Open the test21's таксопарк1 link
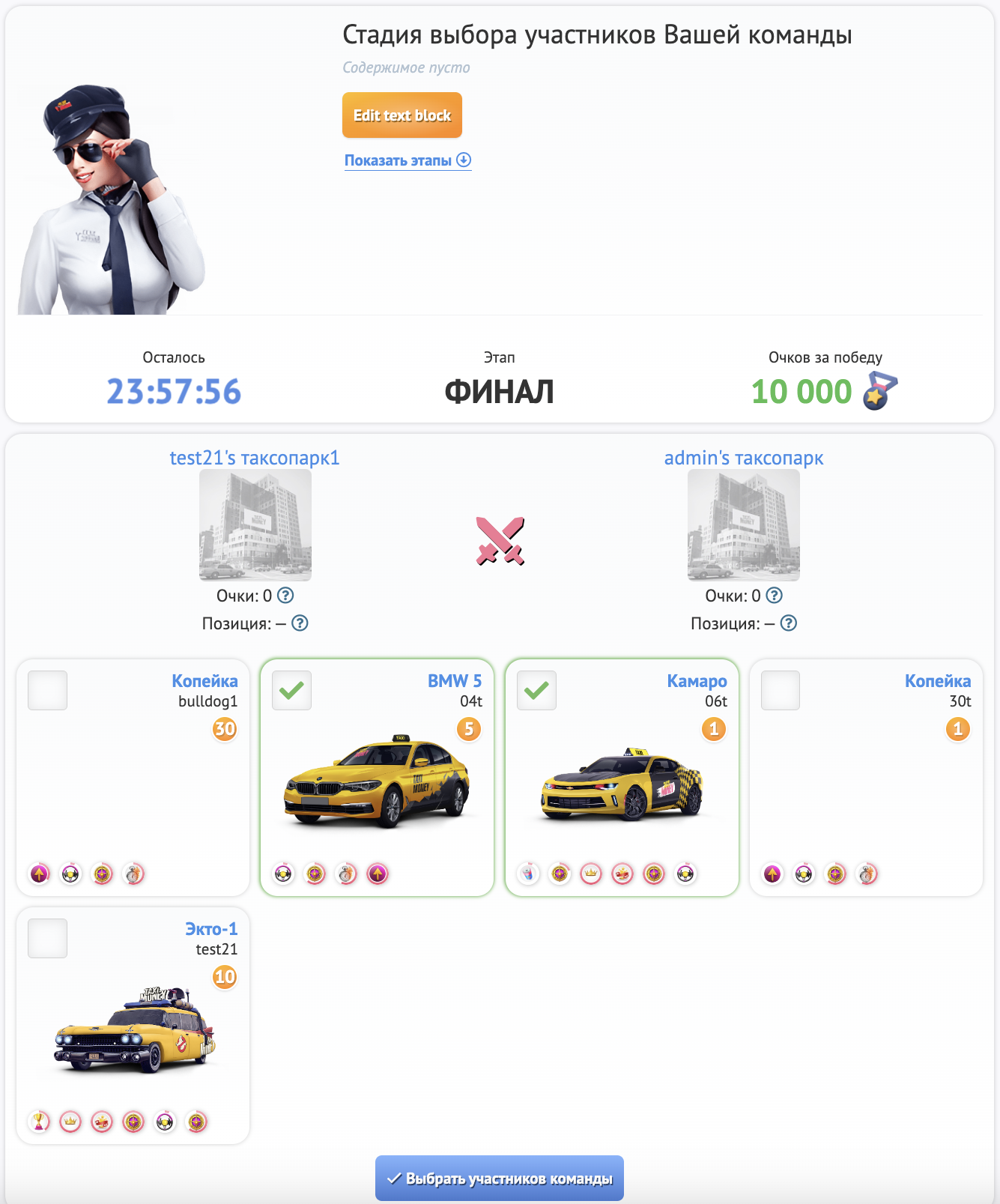1000x1204 pixels. pos(255,458)
